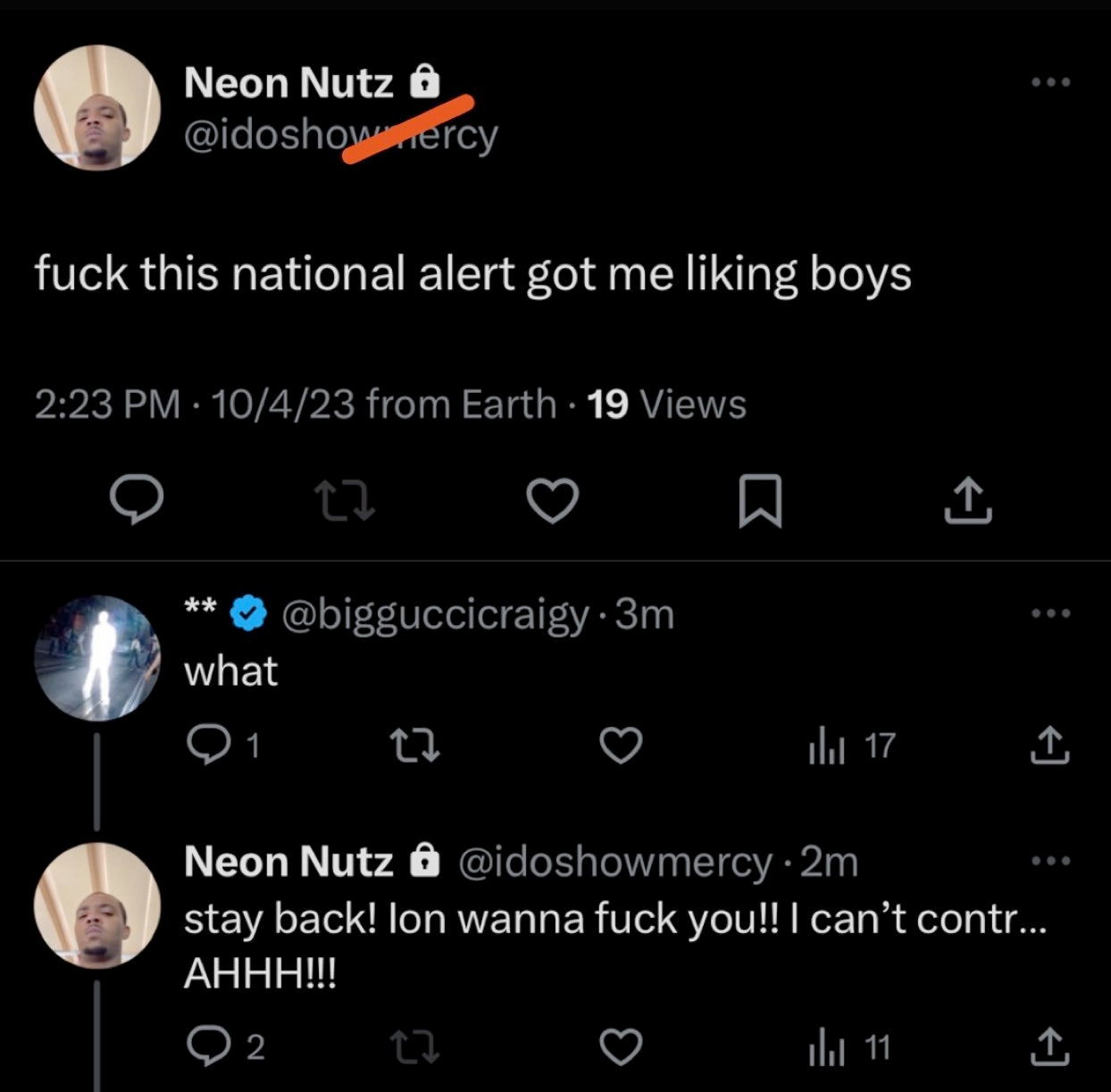
Task: Share the "stay back!" reply
Action: tap(1050, 1046)
